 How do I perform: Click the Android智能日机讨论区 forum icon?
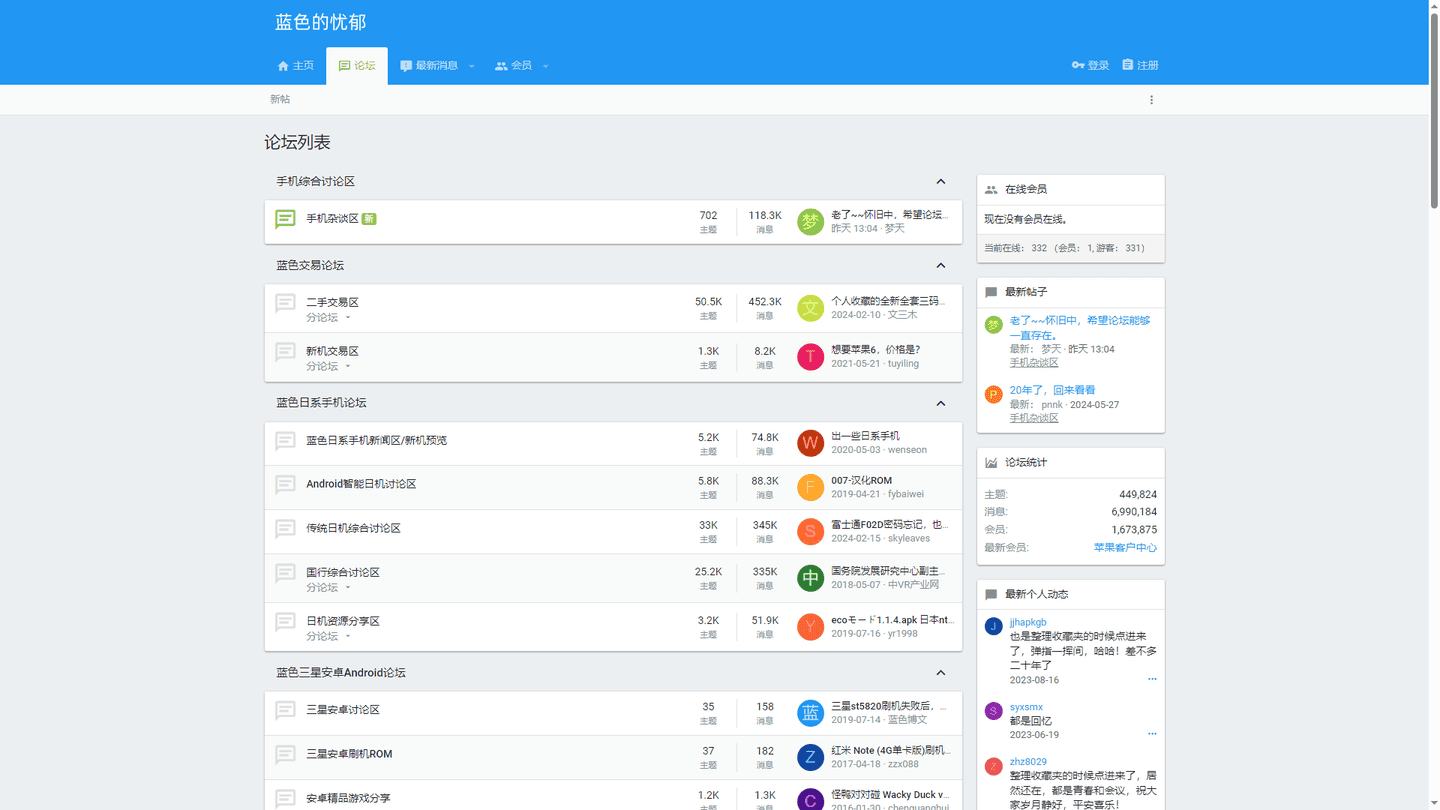285,485
